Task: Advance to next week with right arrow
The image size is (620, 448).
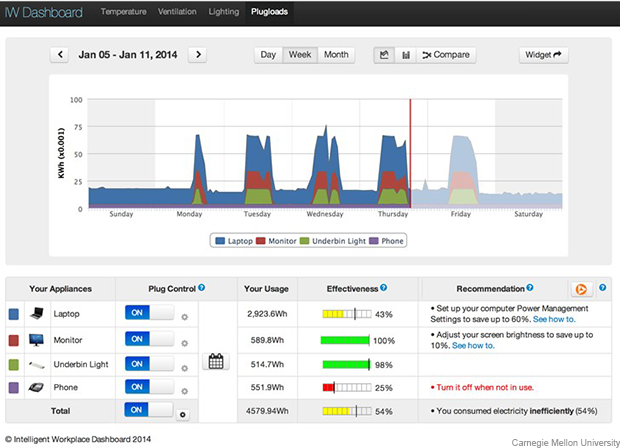Action: pyautogui.click(x=198, y=55)
